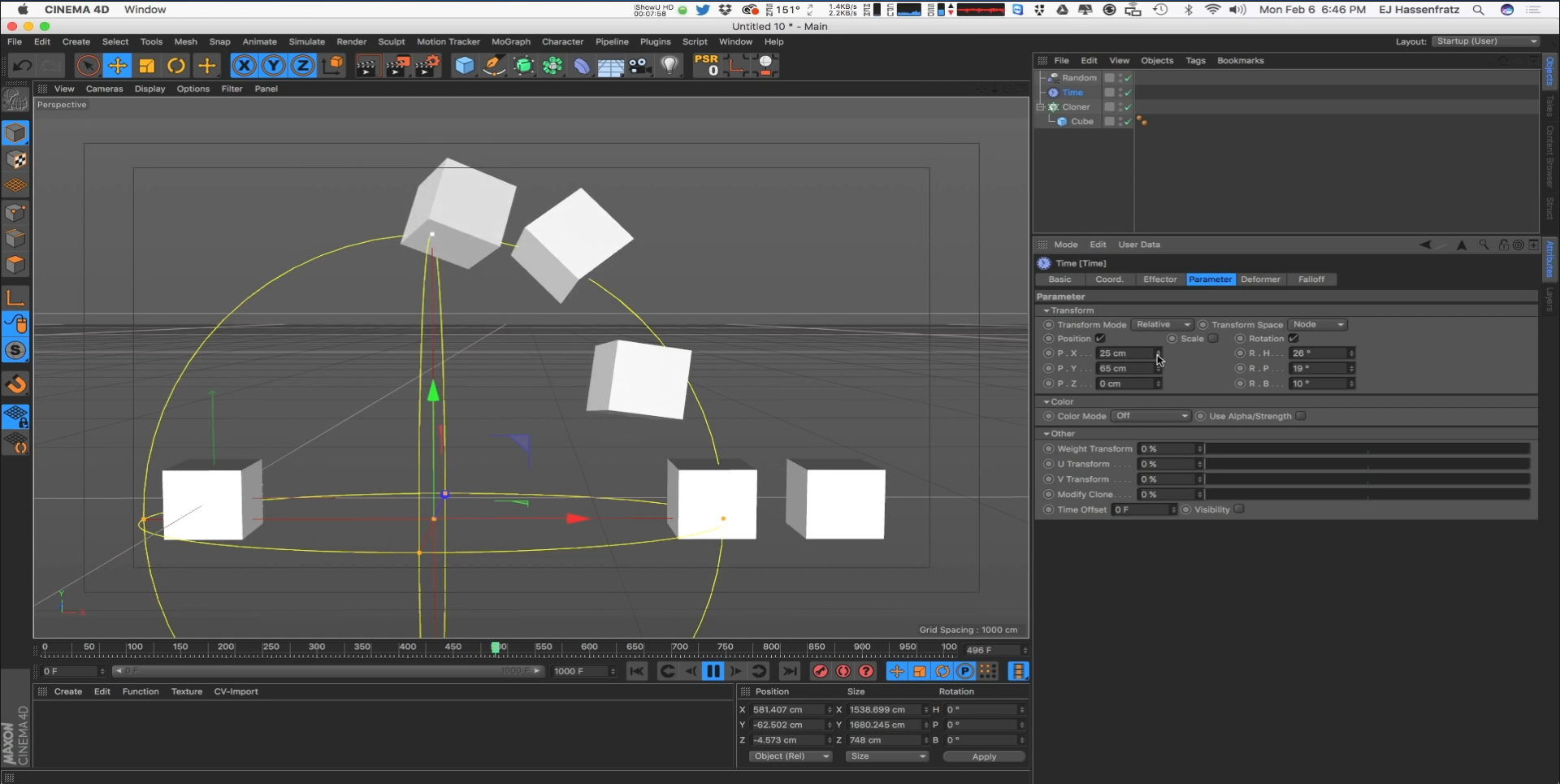Adjust the U Transform slider
Viewport: 1560px width, 784px height.
(1368, 464)
